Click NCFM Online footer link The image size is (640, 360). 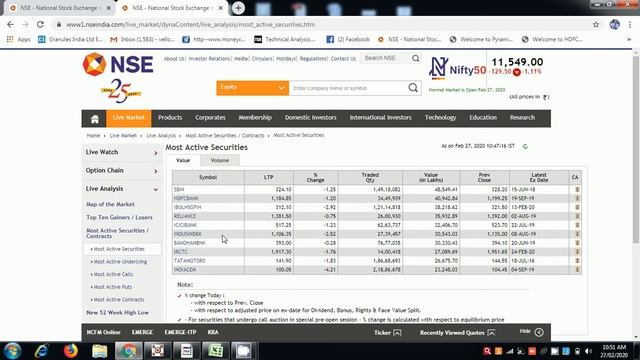coord(103,332)
